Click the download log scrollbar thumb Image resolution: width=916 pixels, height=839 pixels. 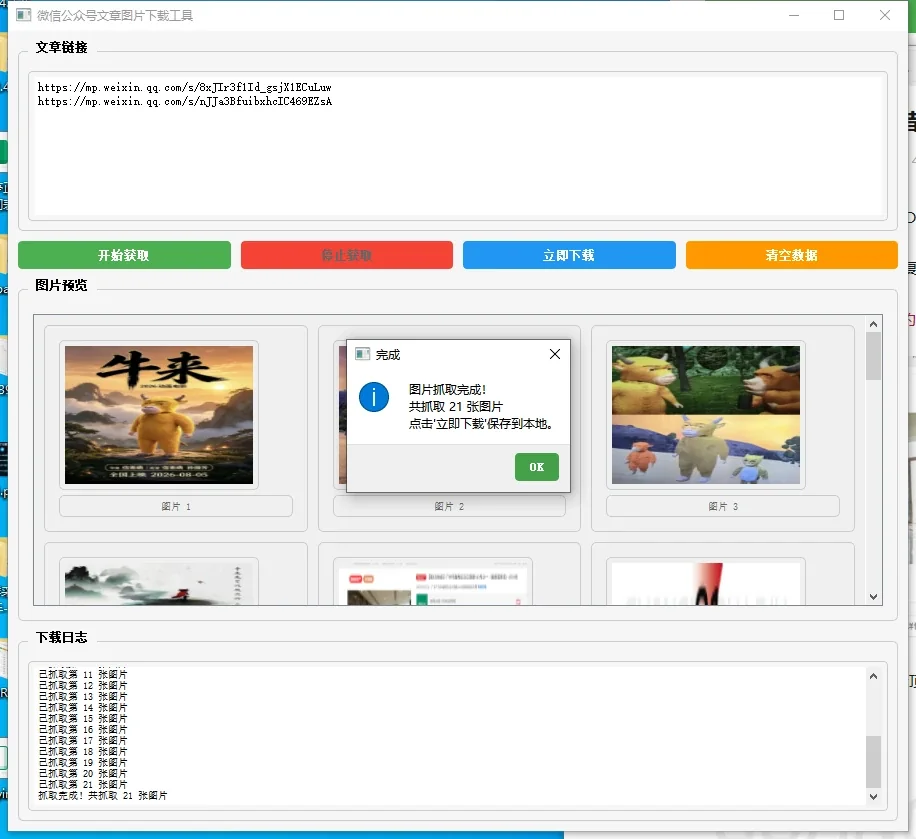873,762
